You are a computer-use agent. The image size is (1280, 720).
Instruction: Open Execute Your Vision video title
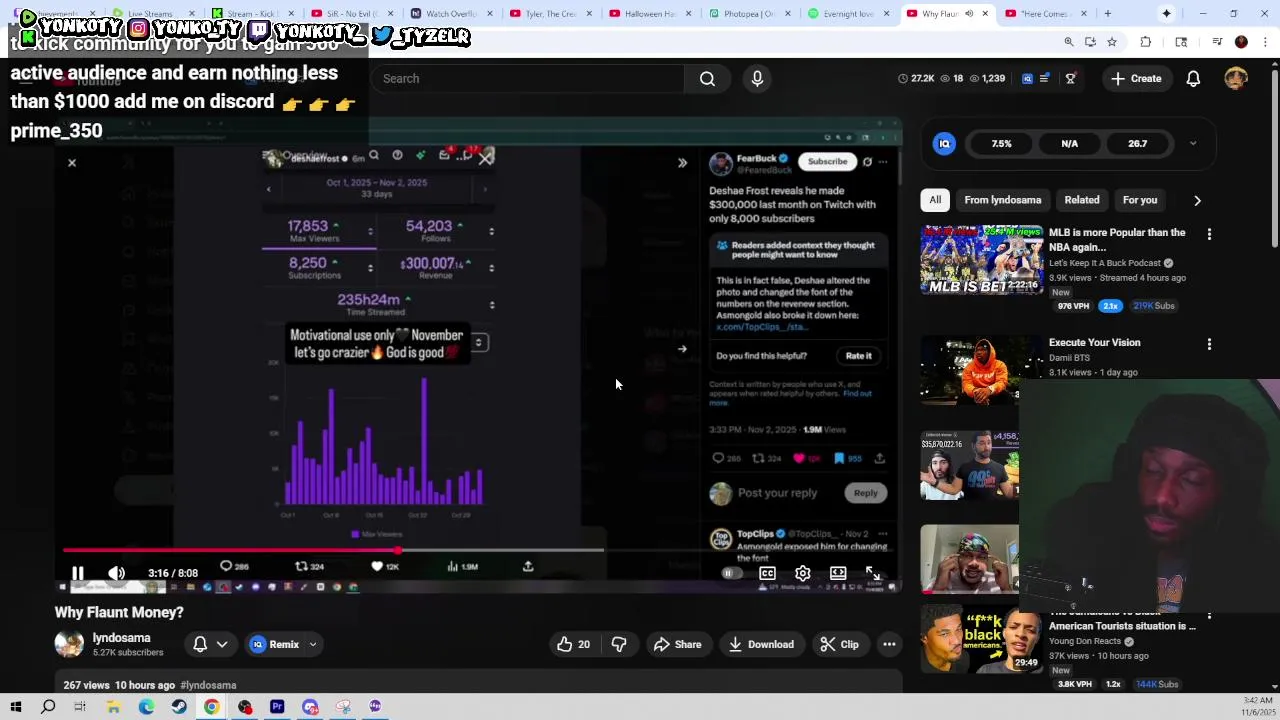pyautogui.click(x=1094, y=342)
